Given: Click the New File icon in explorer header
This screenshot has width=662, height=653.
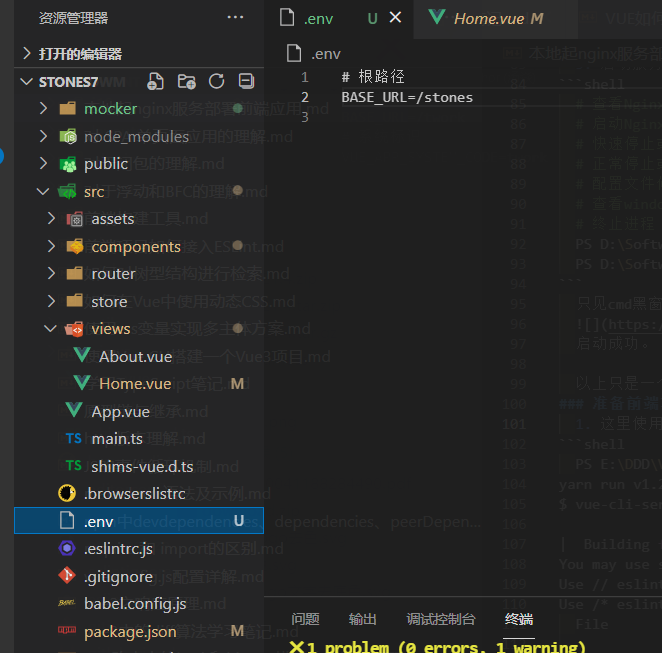Looking at the screenshot, I should pyautogui.click(x=155, y=81).
